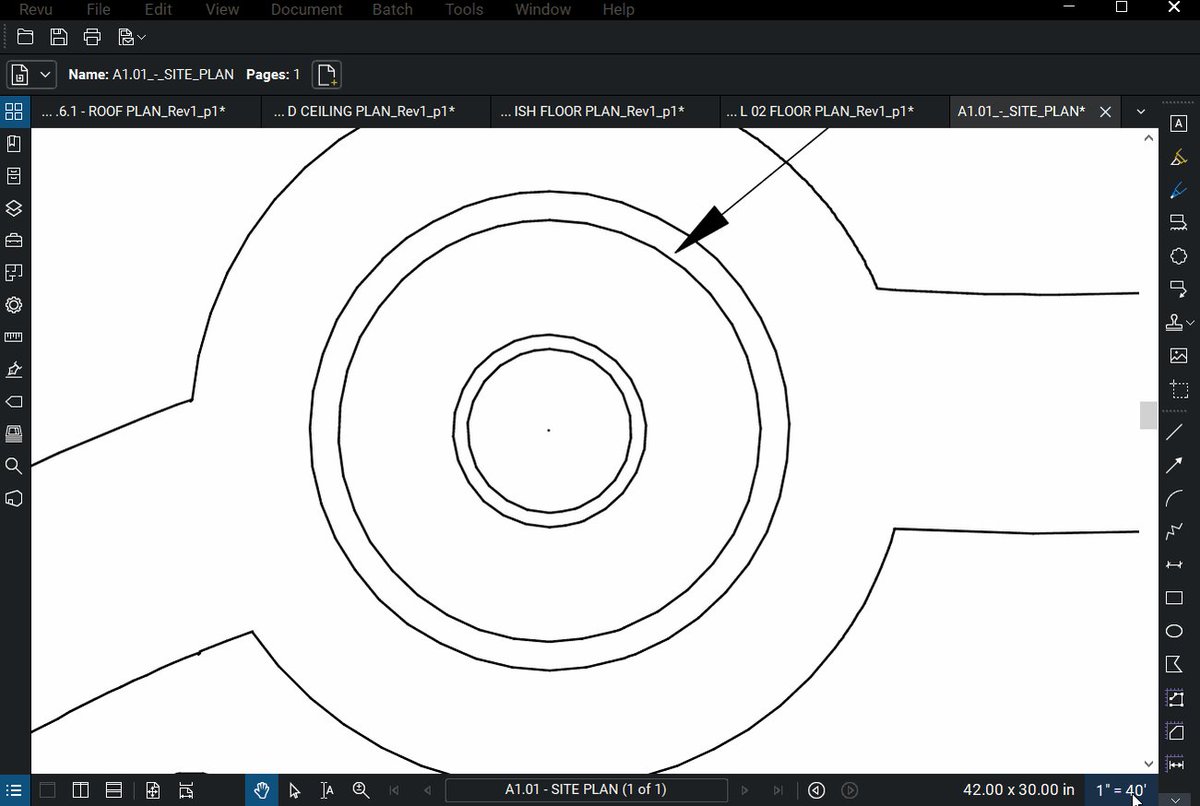Toggle the Pan hand tool
Viewport: 1200px width, 806px height.
click(261, 790)
